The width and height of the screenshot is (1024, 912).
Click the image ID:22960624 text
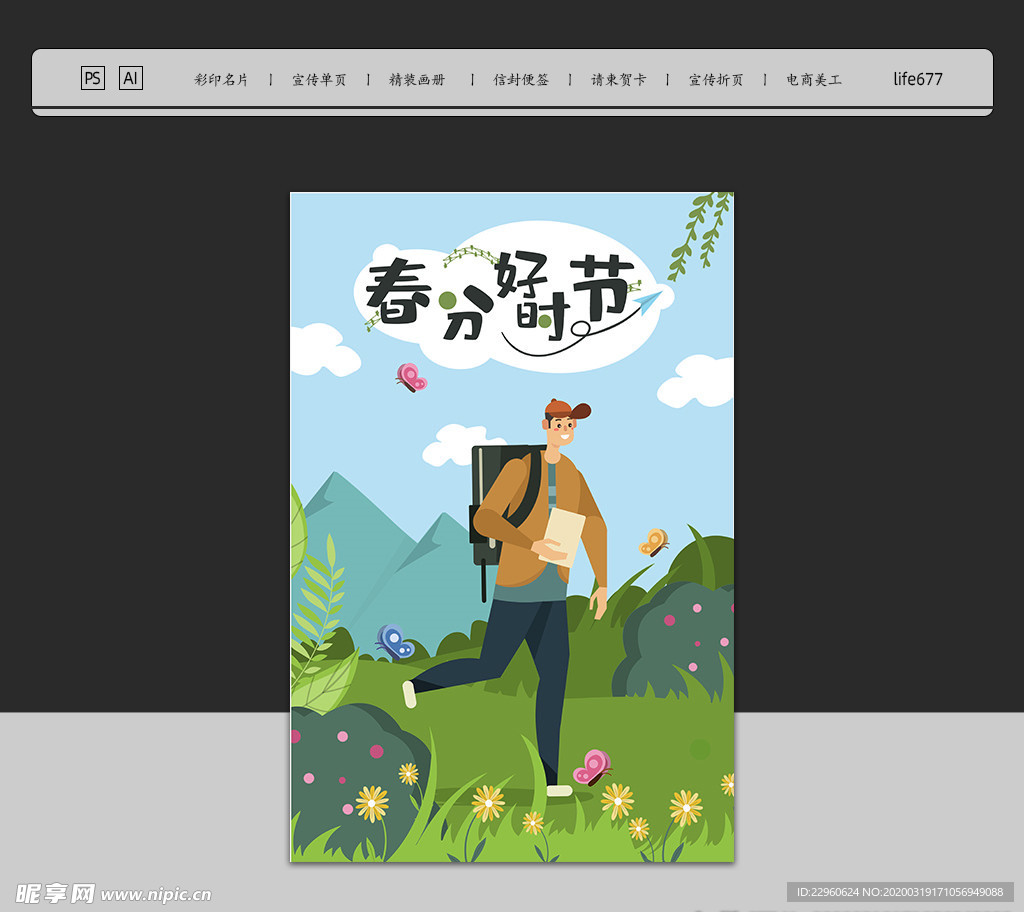(x=828, y=890)
